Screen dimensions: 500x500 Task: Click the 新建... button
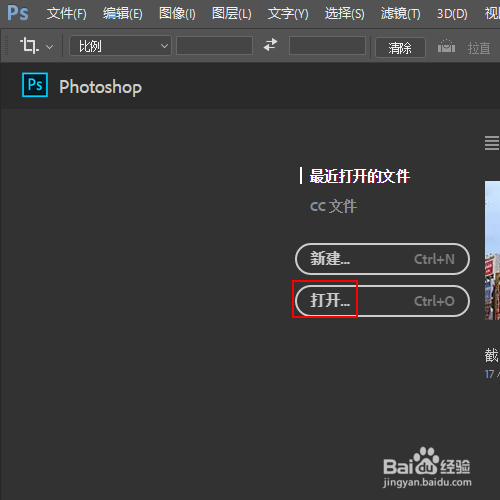(382, 259)
